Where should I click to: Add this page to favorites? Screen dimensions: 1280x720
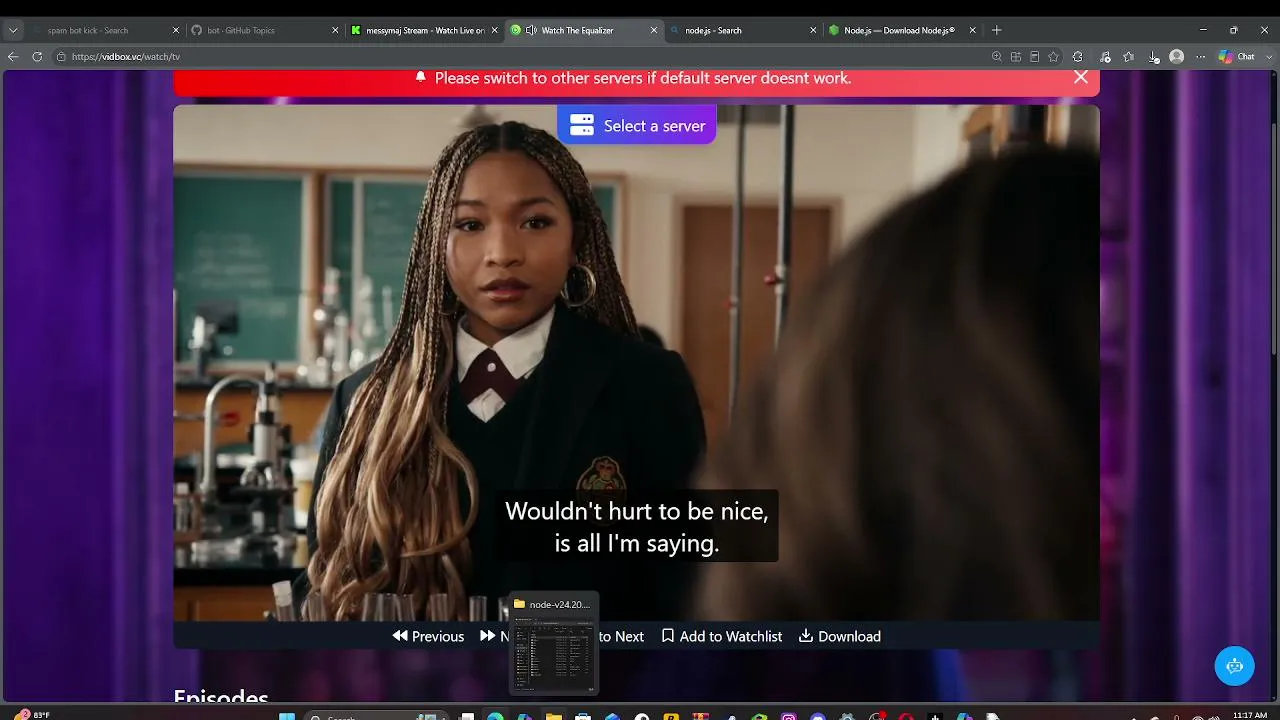(1053, 57)
